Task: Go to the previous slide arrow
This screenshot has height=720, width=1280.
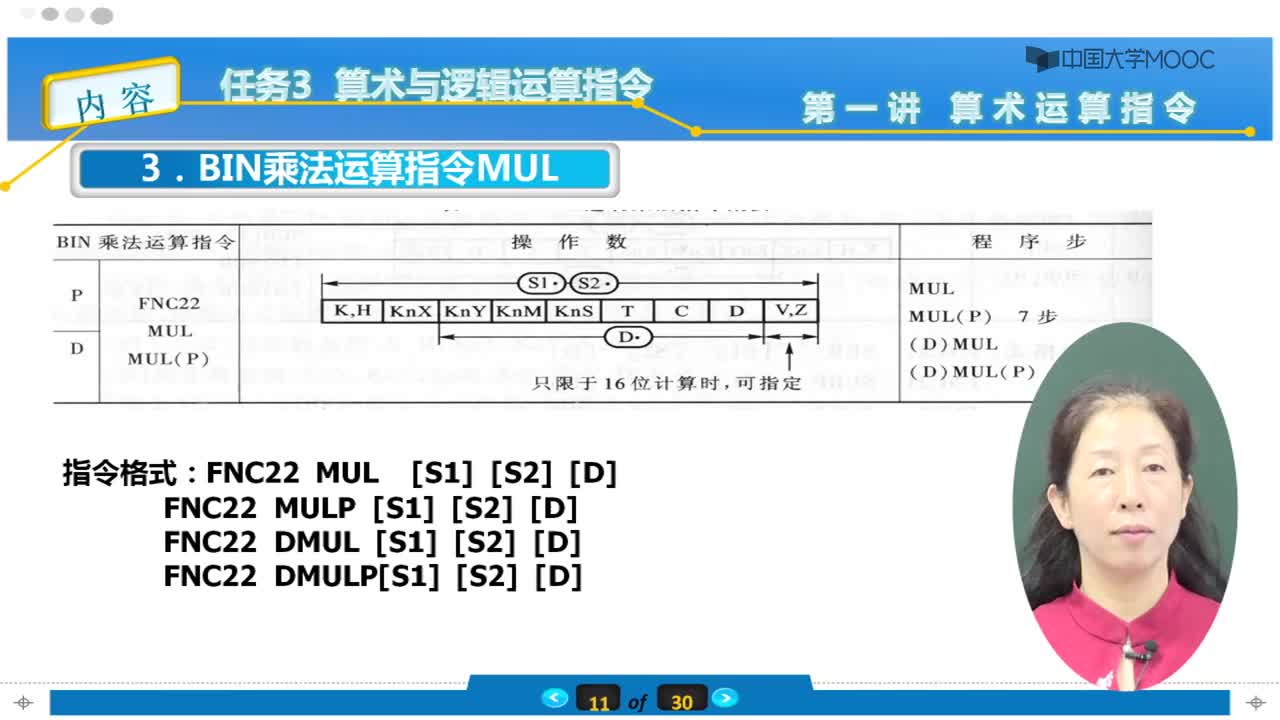Action: point(555,698)
